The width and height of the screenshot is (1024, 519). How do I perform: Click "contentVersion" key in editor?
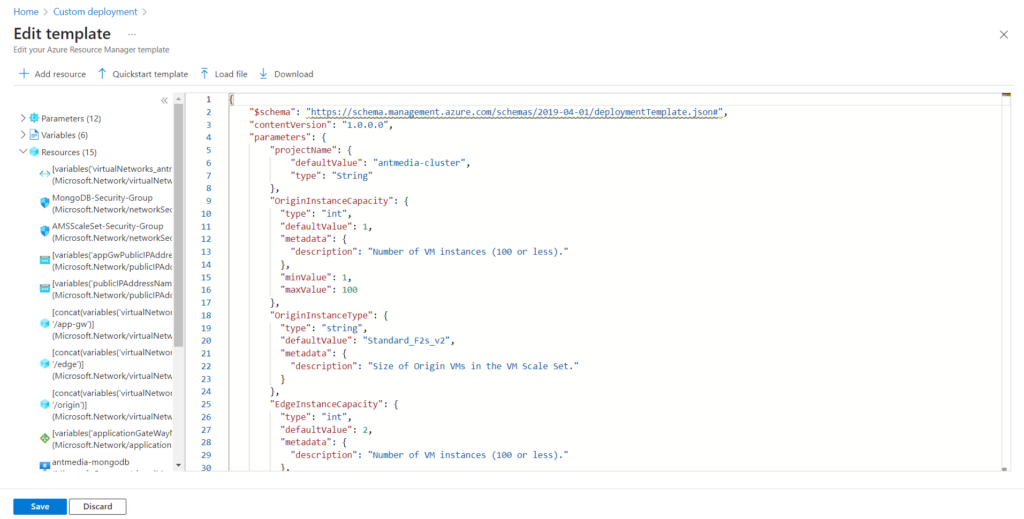click(x=289, y=125)
